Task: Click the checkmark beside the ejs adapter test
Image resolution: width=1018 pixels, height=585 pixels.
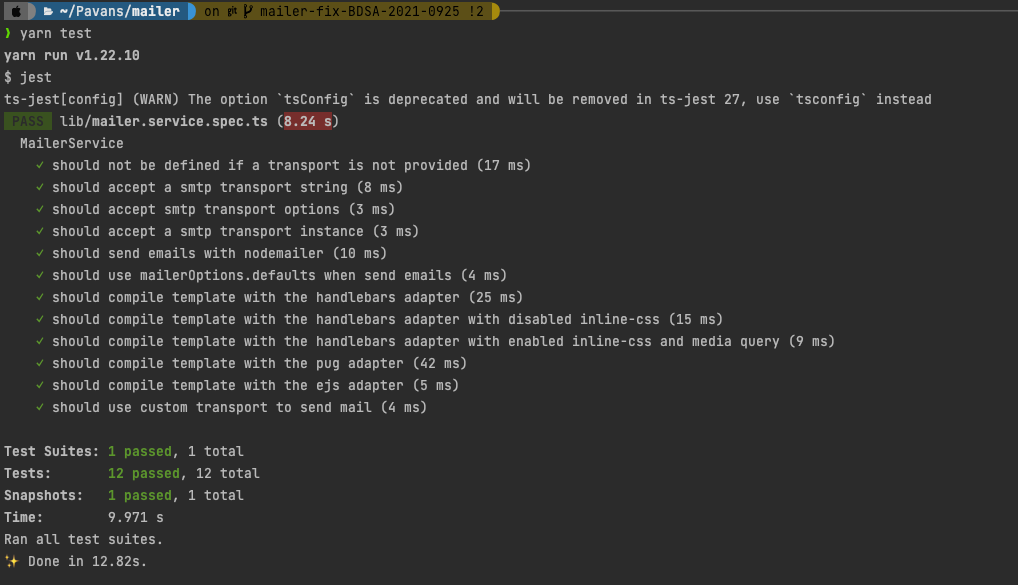Action: pos(40,385)
